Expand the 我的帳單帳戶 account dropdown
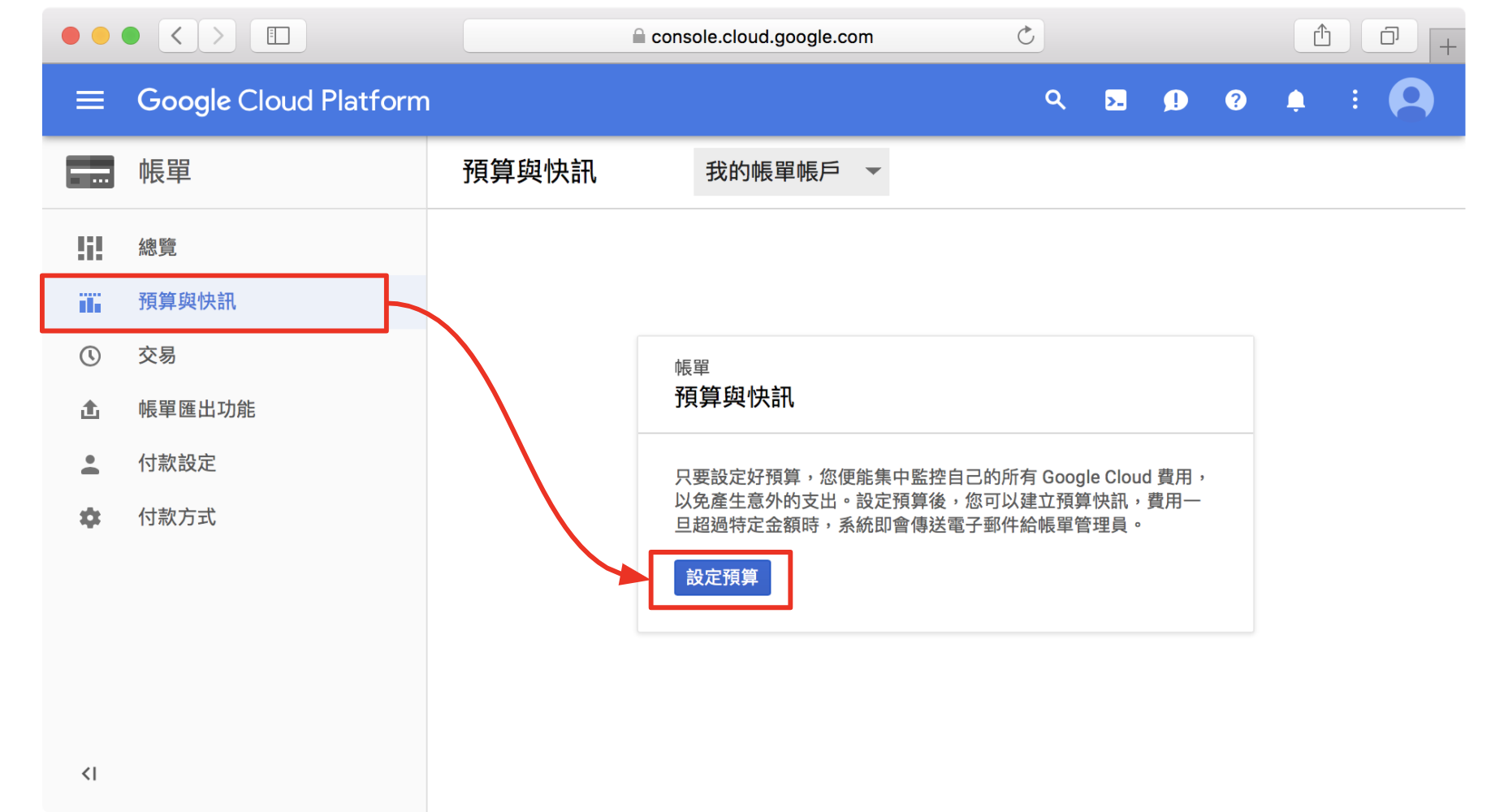This screenshot has width=1504, height=812. coord(791,171)
